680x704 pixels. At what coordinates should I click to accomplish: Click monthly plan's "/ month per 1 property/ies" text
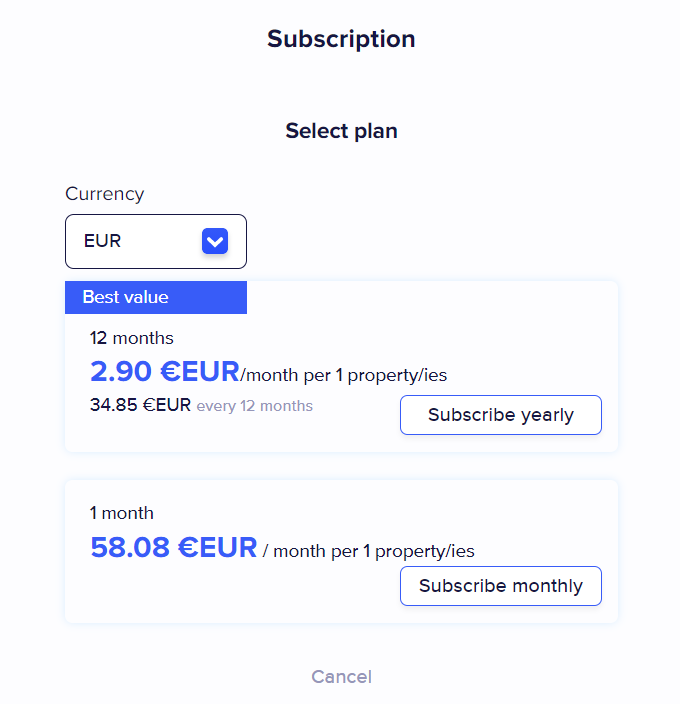[368, 551]
